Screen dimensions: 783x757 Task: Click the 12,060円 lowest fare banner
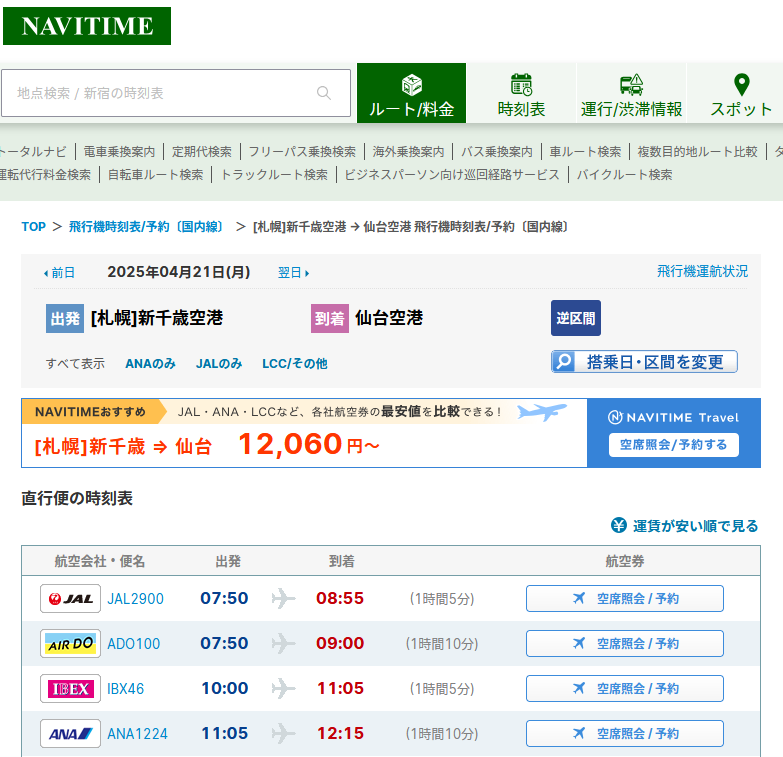point(304,433)
